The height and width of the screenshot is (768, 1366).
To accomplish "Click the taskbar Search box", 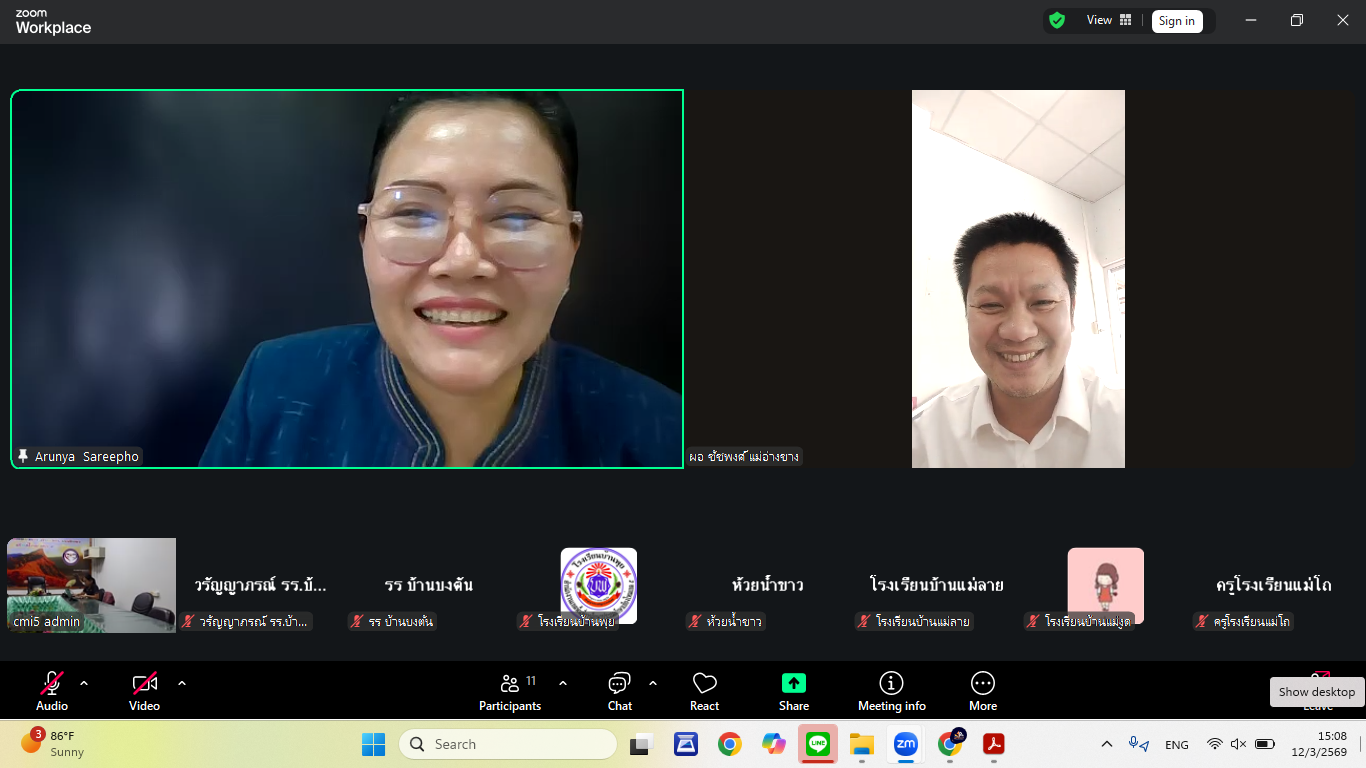I will pyautogui.click(x=508, y=744).
